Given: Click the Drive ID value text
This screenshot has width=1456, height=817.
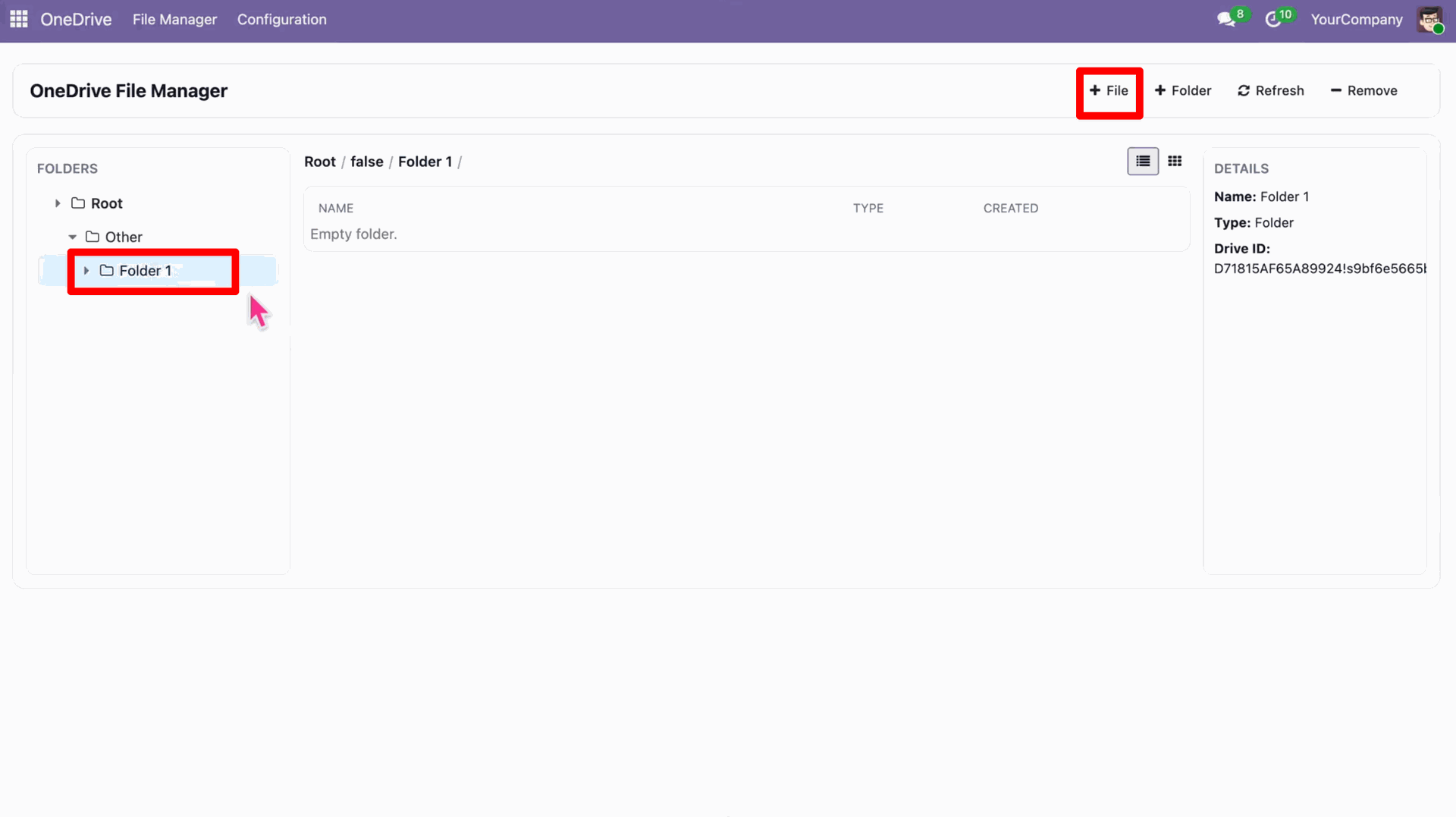Looking at the screenshot, I should [1319, 269].
